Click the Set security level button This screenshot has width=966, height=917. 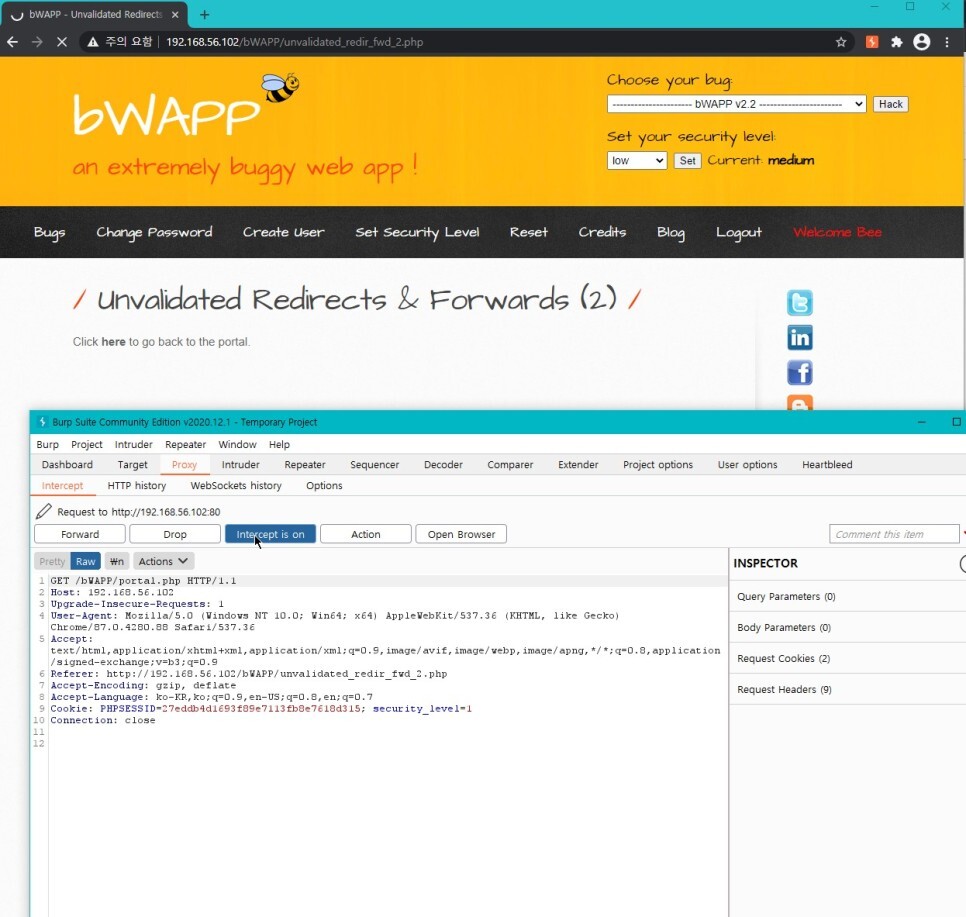click(x=688, y=160)
